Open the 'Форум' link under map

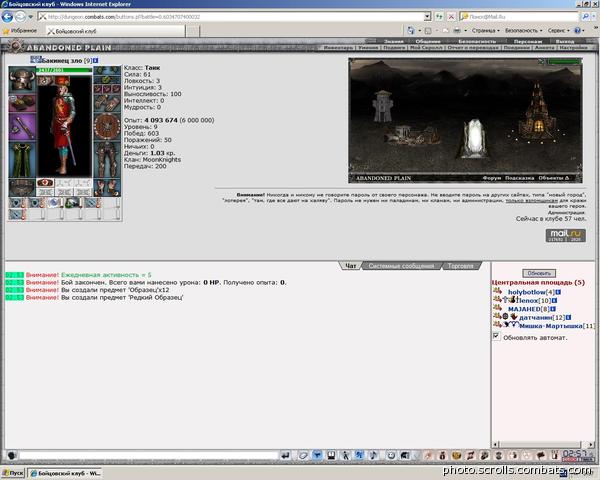pyautogui.click(x=491, y=178)
